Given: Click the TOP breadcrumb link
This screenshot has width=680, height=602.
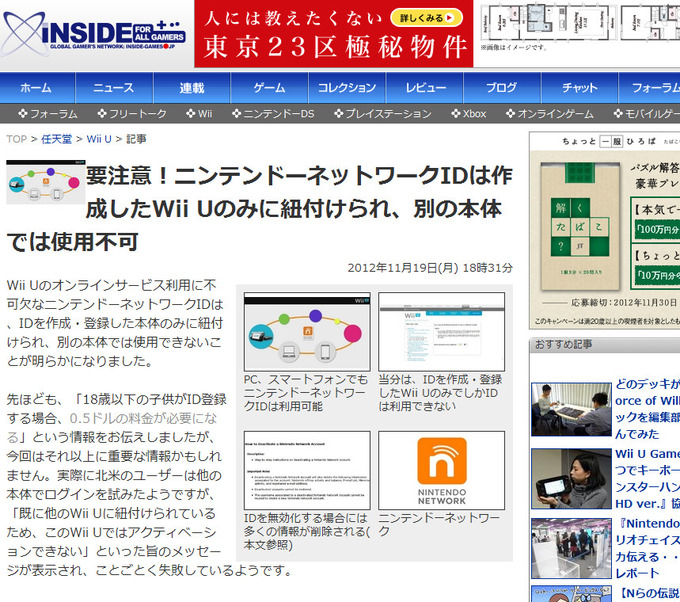Looking at the screenshot, I should tap(16, 139).
